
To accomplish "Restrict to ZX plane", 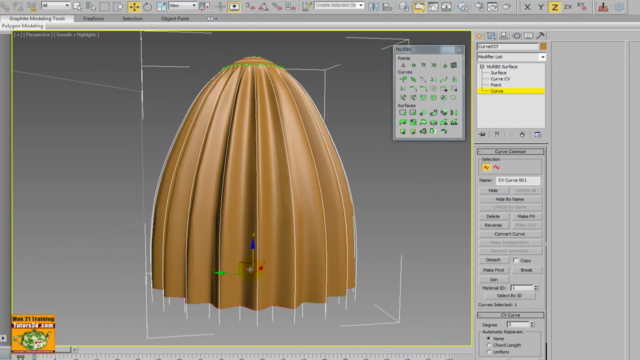I will point(568,7).
